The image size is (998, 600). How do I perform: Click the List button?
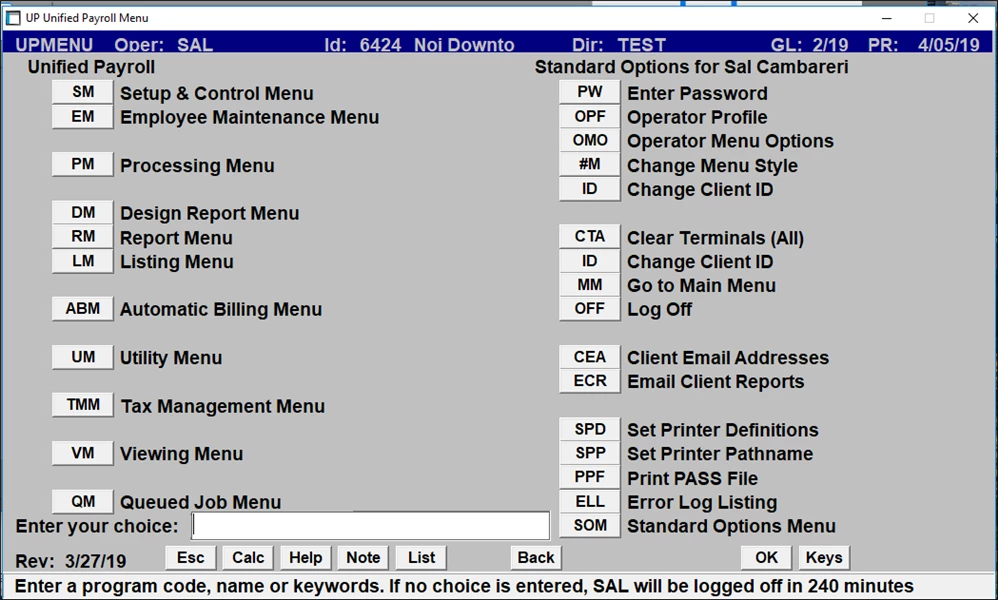(x=421, y=558)
